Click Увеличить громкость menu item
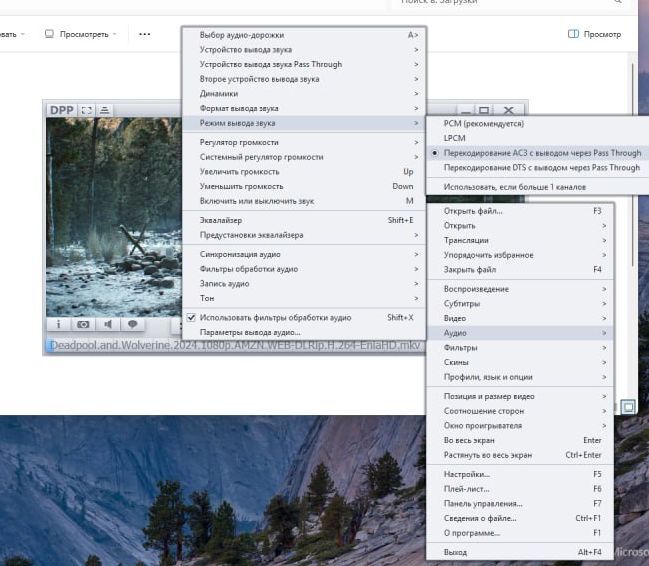This screenshot has width=649, height=566. pyautogui.click(x=304, y=171)
